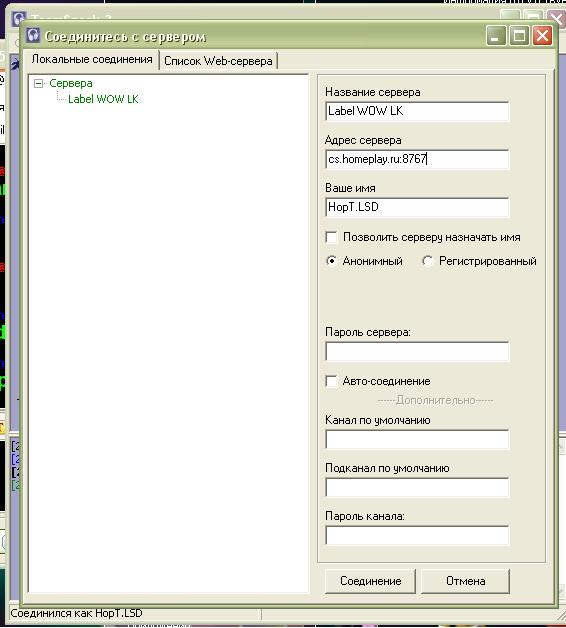566x628 pixels.
Task: Close the background TeamSpeak main window
Action: pos(557,17)
